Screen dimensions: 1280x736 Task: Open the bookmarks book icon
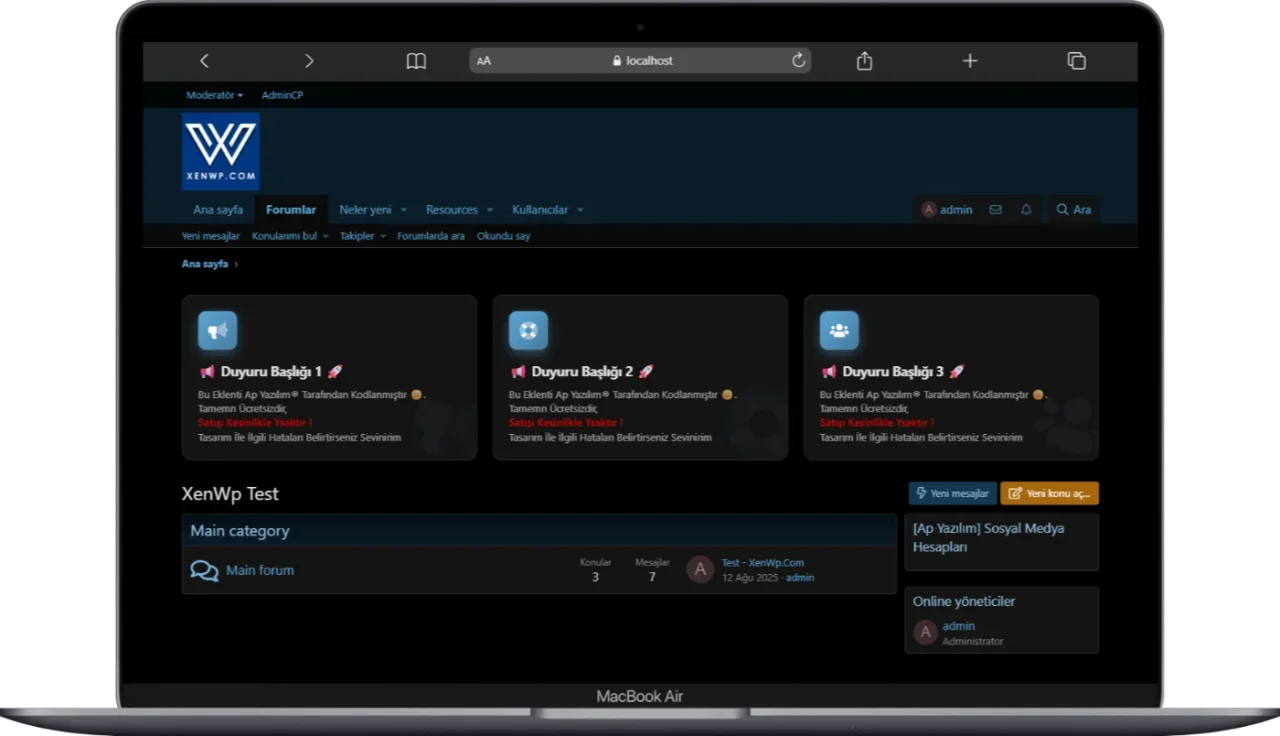[x=416, y=61]
